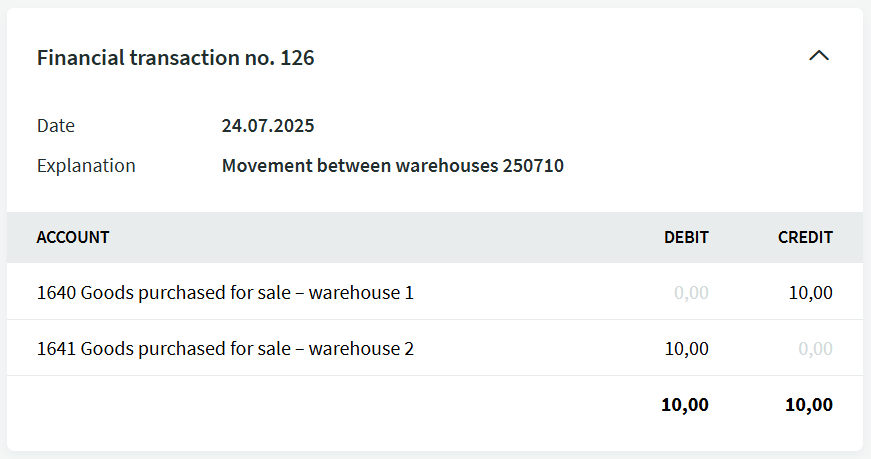Screen dimensions: 871x459
Task: Click the 10,00 debit for account 1641
Action: tap(687, 349)
